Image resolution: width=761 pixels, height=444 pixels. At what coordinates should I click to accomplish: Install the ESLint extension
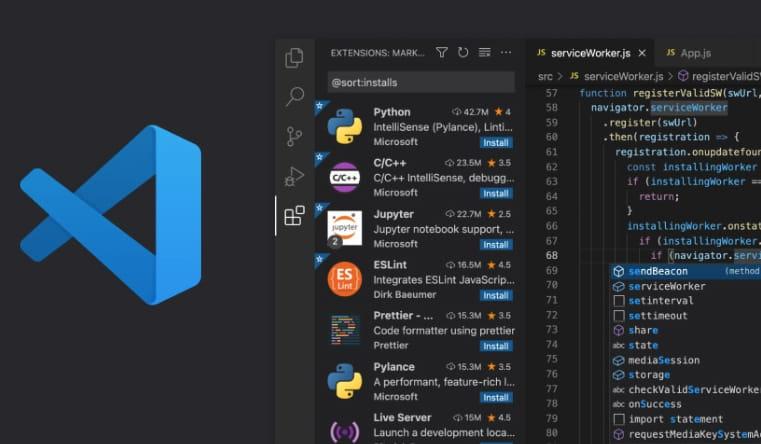tap(496, 296)
